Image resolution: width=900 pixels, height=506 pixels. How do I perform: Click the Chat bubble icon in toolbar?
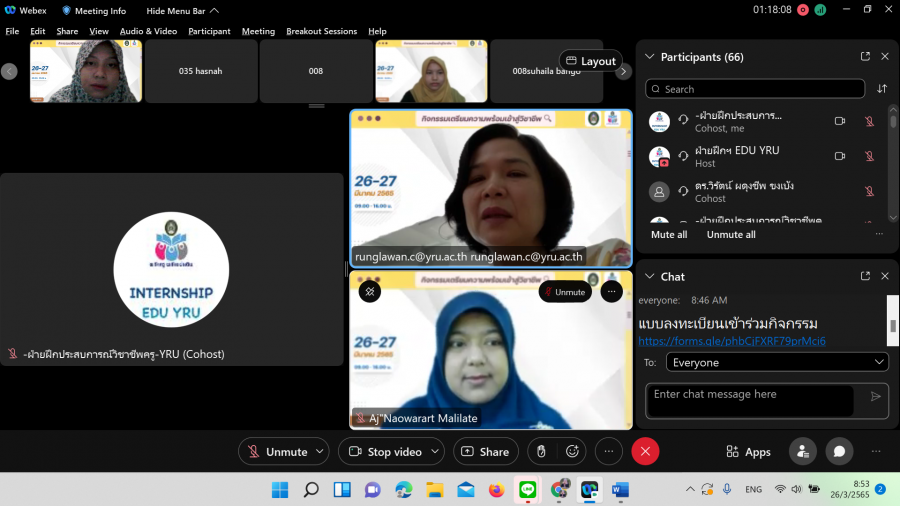(839, 452)
